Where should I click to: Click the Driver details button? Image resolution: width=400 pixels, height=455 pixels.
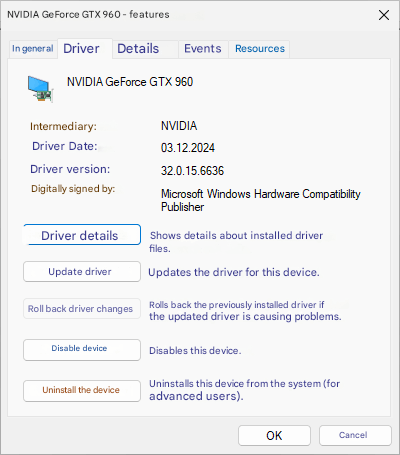point(82,235)
